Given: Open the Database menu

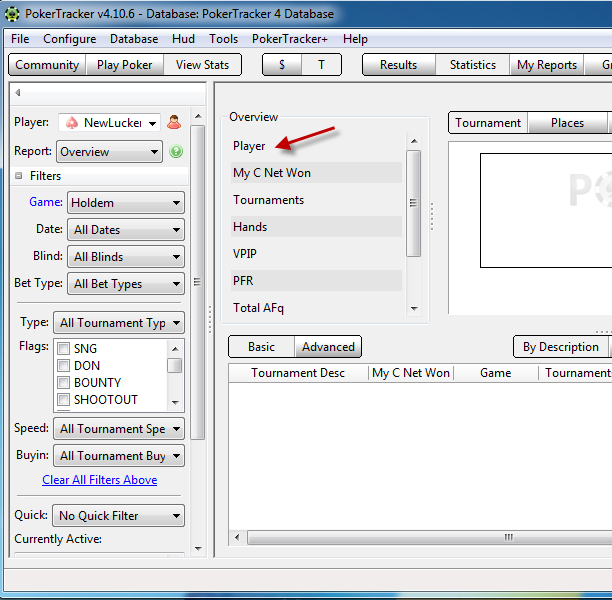Looking at the screenshot, I should [134, 39].
